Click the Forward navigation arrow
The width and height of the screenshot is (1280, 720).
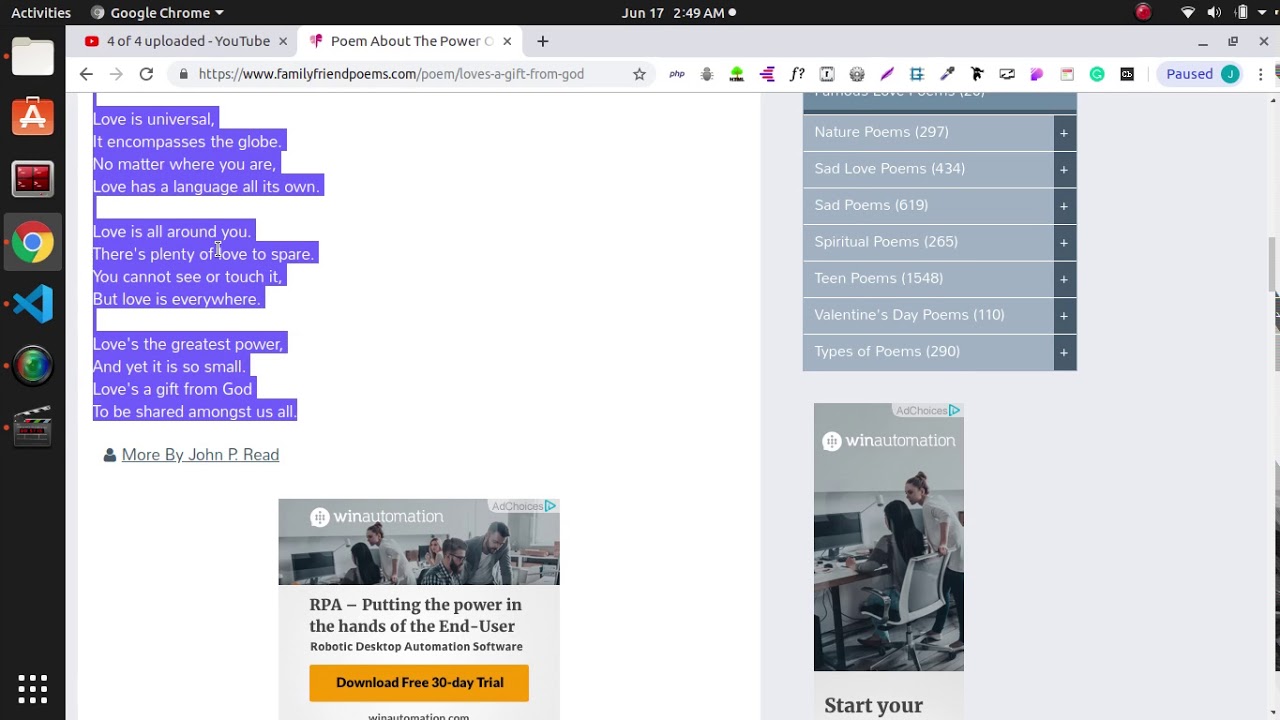pos(116,74)
